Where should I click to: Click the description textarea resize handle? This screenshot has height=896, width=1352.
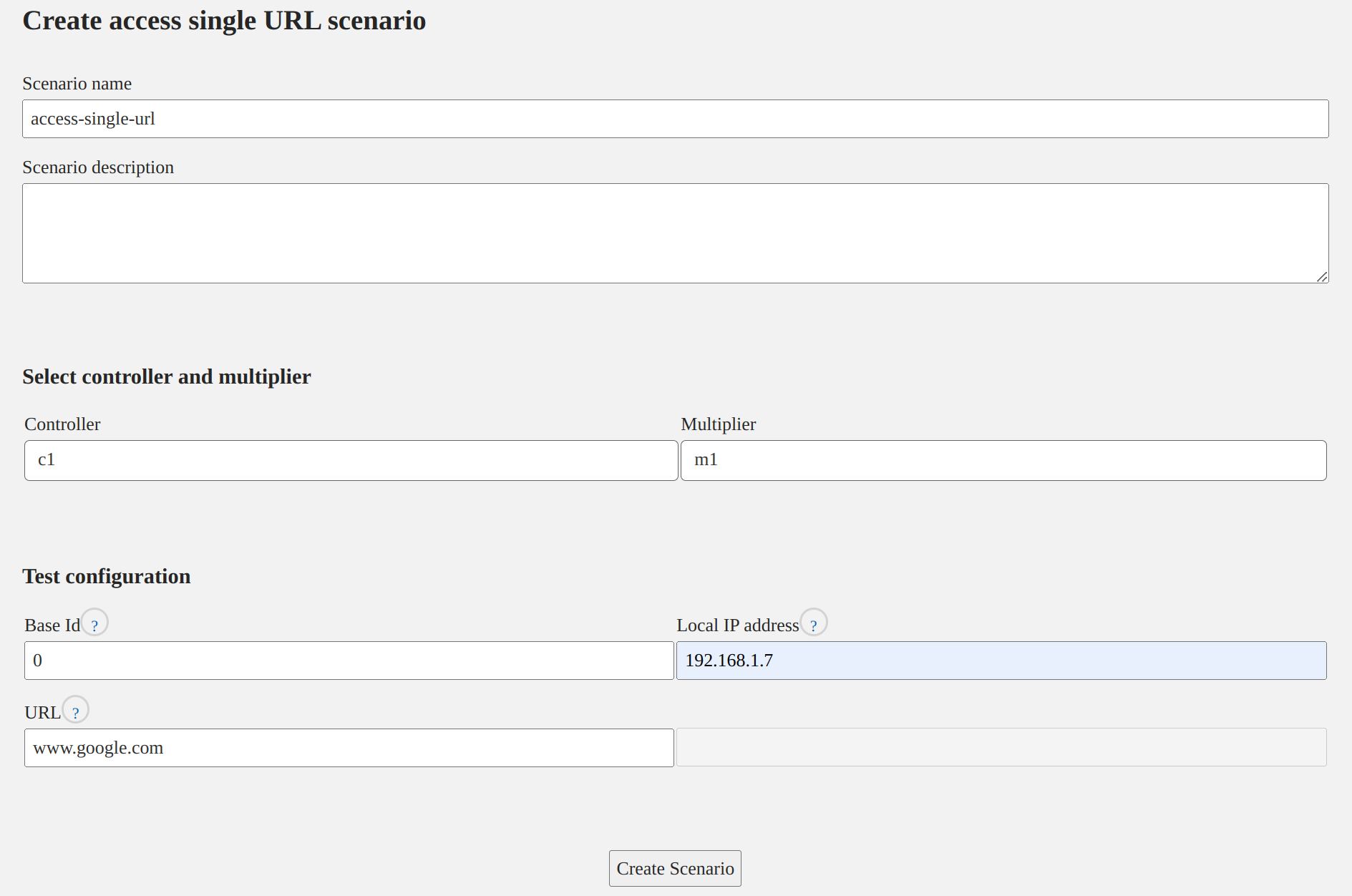coord(1322,277)
